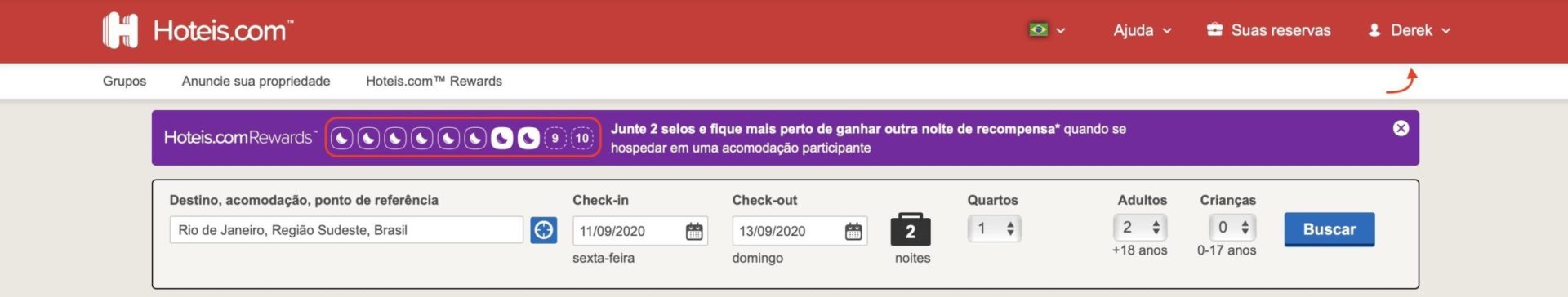Click the first moon stamp icon
Viewport: 1568px width, 297px height.
[x=342, y=138]
